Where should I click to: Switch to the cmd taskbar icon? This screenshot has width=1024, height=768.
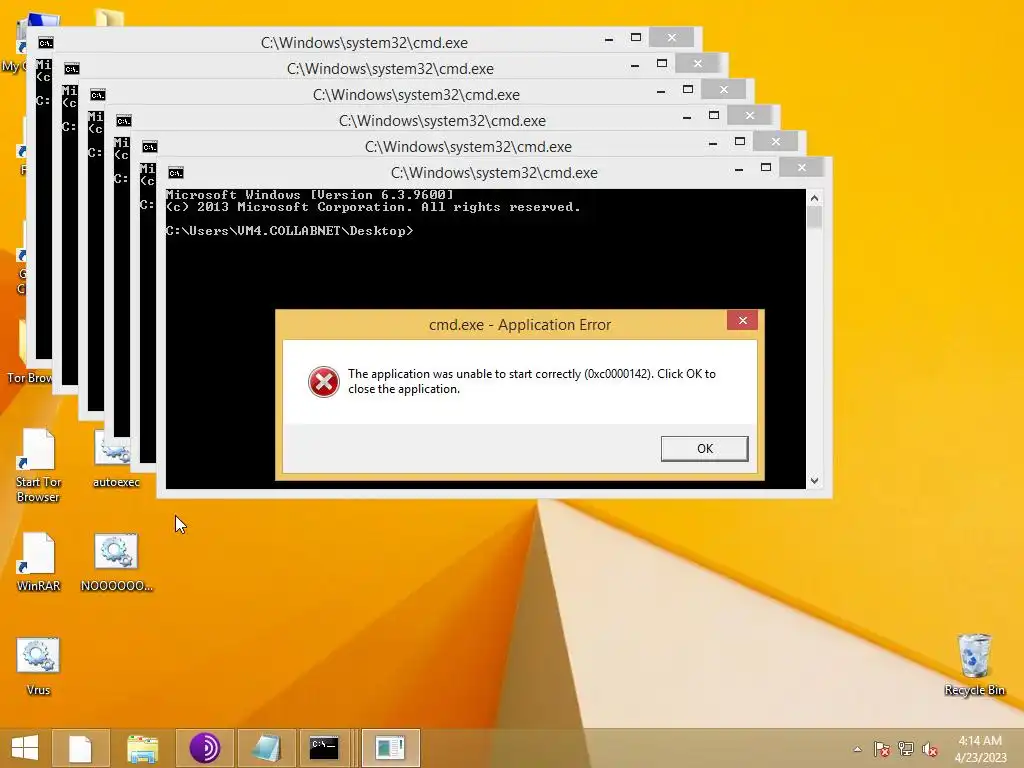click(x=325, y=748)
